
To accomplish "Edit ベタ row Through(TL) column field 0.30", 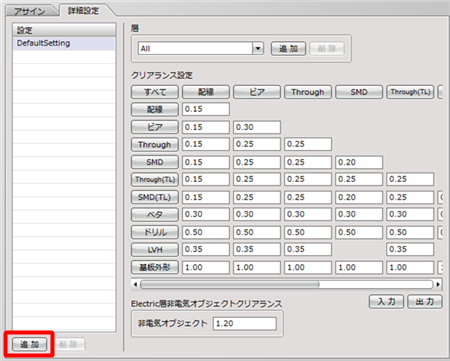I will [410, 214].
